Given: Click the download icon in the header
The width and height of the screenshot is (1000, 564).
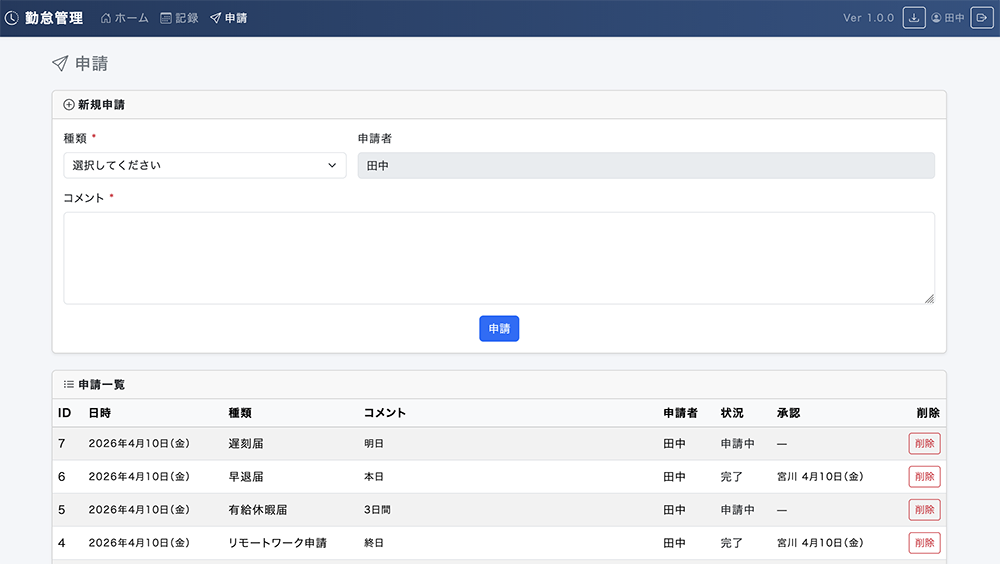Looking at the screenshot, I should tap(914, 18).
